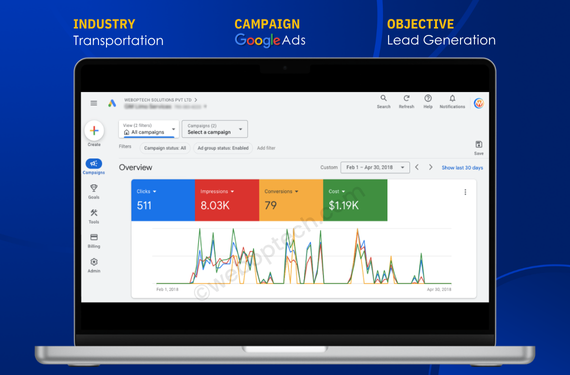Open the hamburger main menu
The image size is (570, 375).
pos(94,103)
